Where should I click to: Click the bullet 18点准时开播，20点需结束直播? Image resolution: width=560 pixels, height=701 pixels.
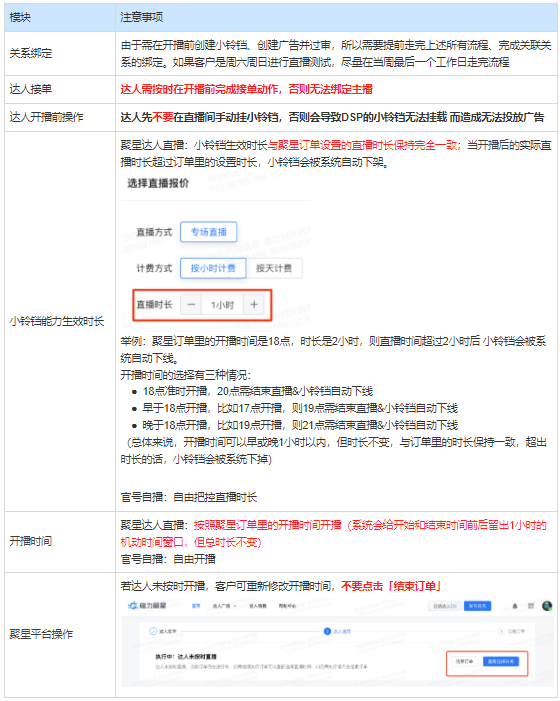[x=258, y=391]
